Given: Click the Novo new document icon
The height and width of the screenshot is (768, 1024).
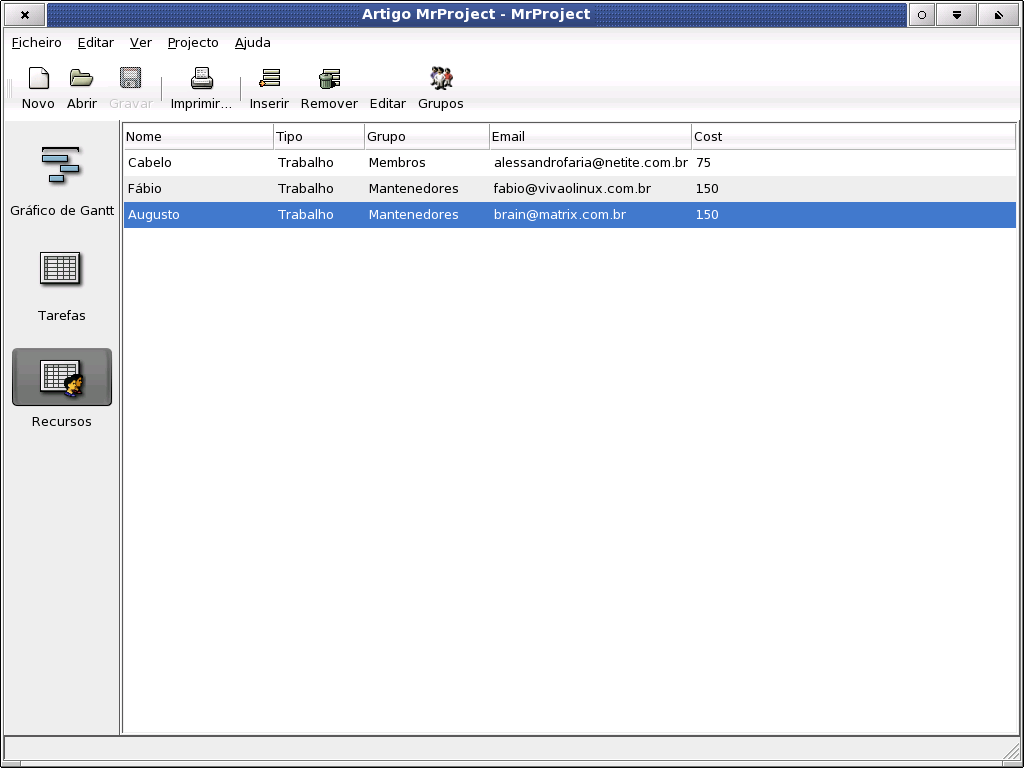Looking at the screenshot, I should tap(39, 78).
